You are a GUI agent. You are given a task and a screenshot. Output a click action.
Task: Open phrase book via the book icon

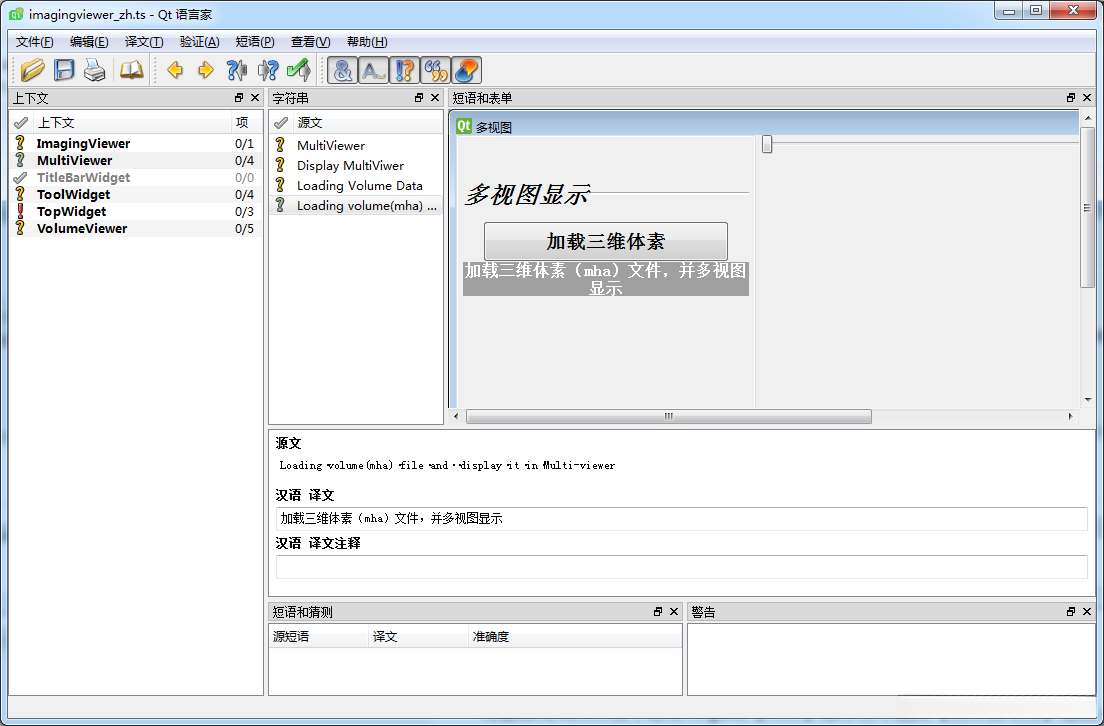click(132, 70)
